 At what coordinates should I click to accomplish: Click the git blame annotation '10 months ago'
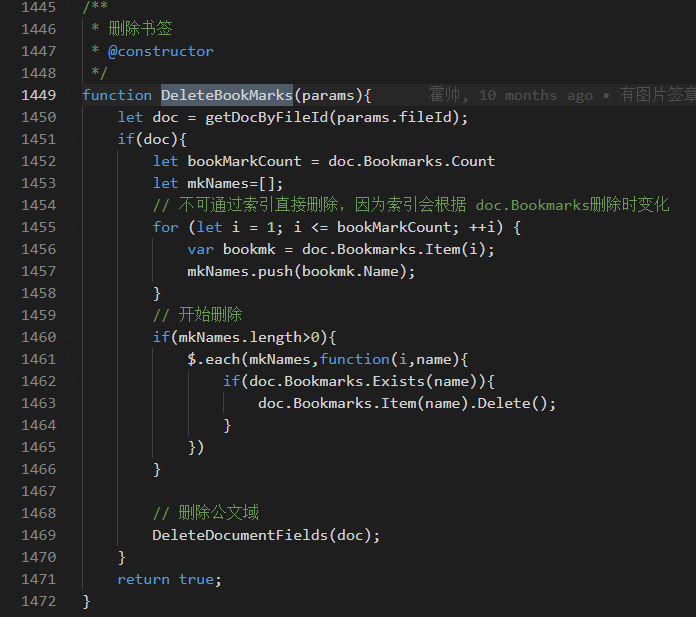(536, 95)
